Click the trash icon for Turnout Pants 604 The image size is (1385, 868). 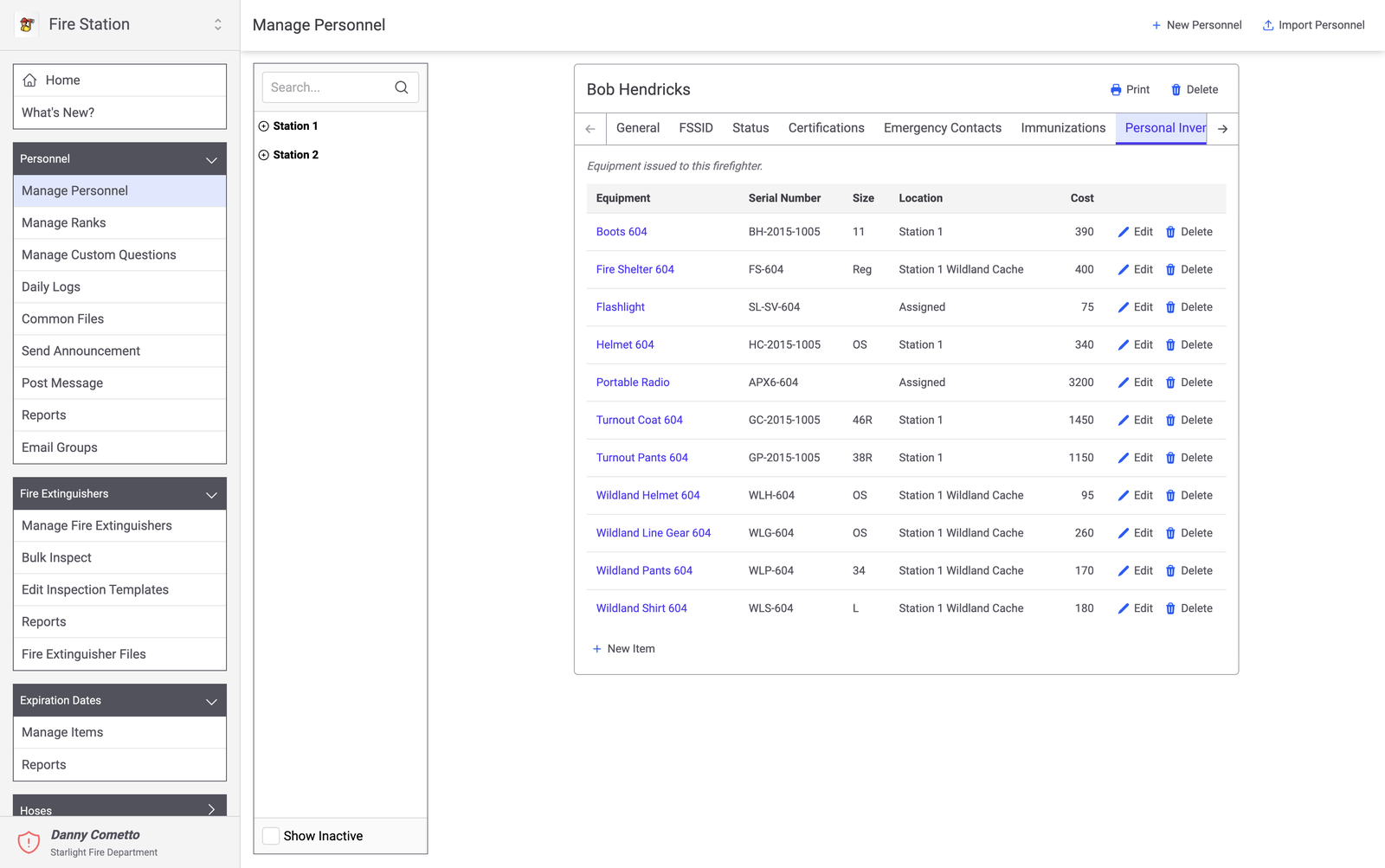[1170, 458]
